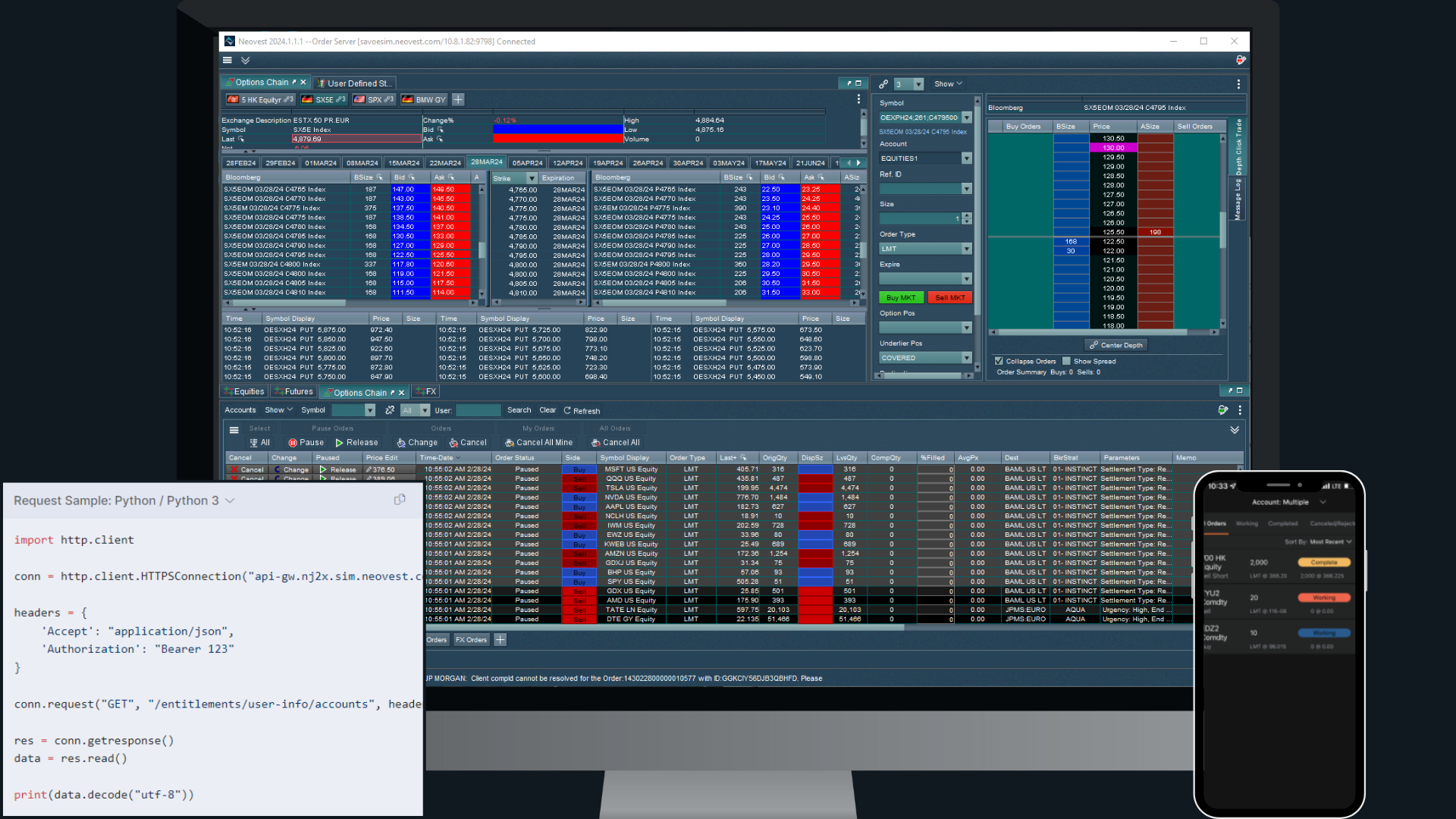The image size is (1456, 819).
Task: Click the link icon in order ticket
Action: [x=883, y=84]
